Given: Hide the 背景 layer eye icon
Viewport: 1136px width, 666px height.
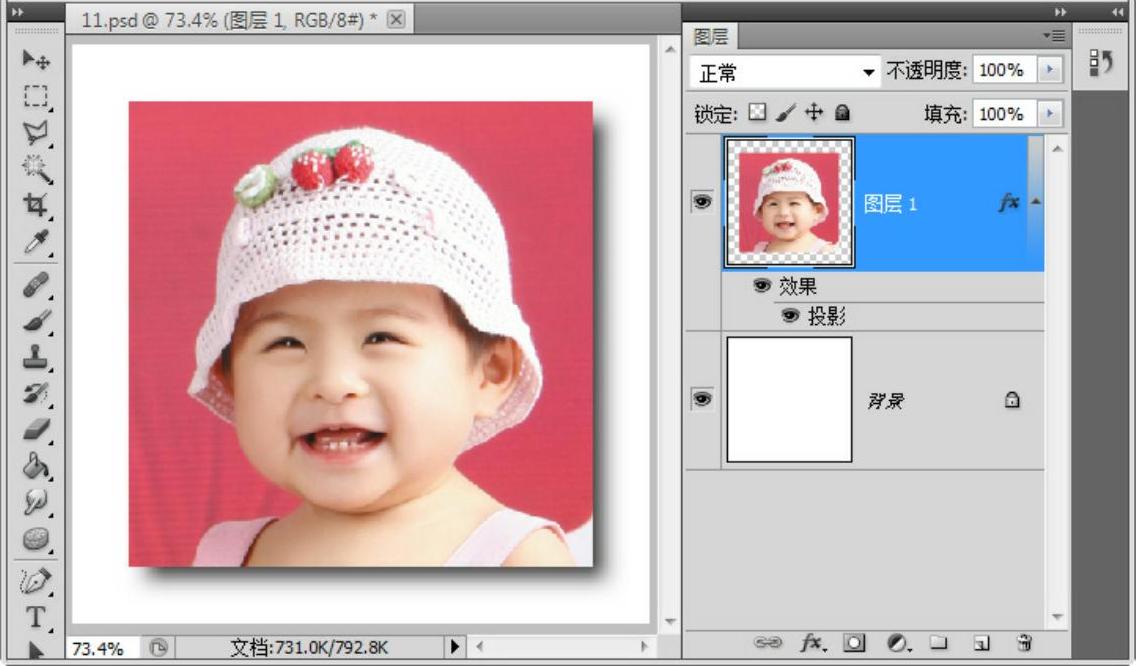Looking at the screenshot, I should click(x=702, y=399).
